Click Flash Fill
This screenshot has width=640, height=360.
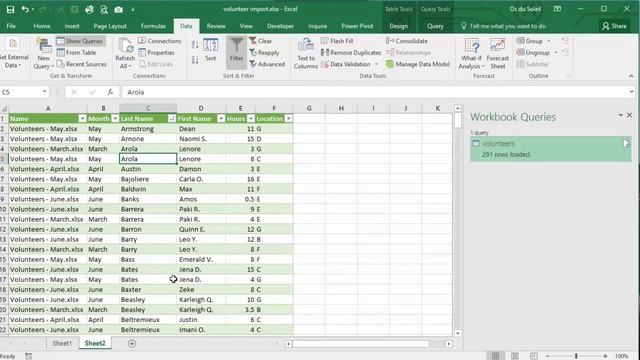click(337, 41)
